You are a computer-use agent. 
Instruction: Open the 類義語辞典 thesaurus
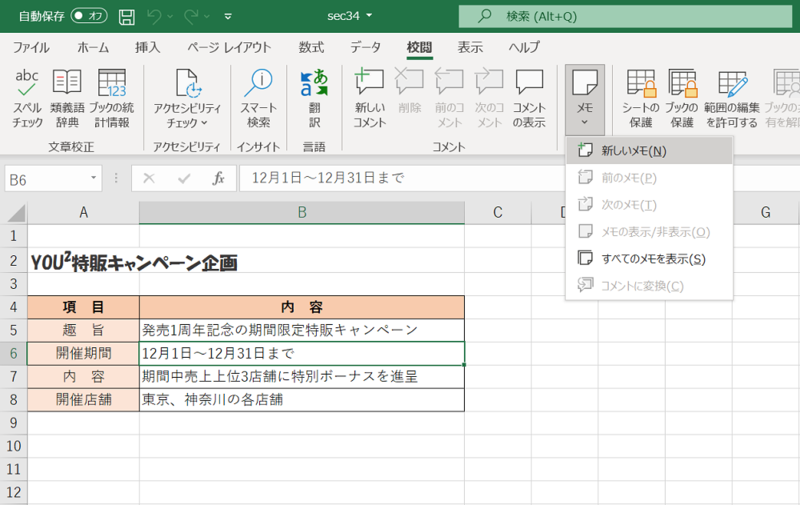point(67,98)
